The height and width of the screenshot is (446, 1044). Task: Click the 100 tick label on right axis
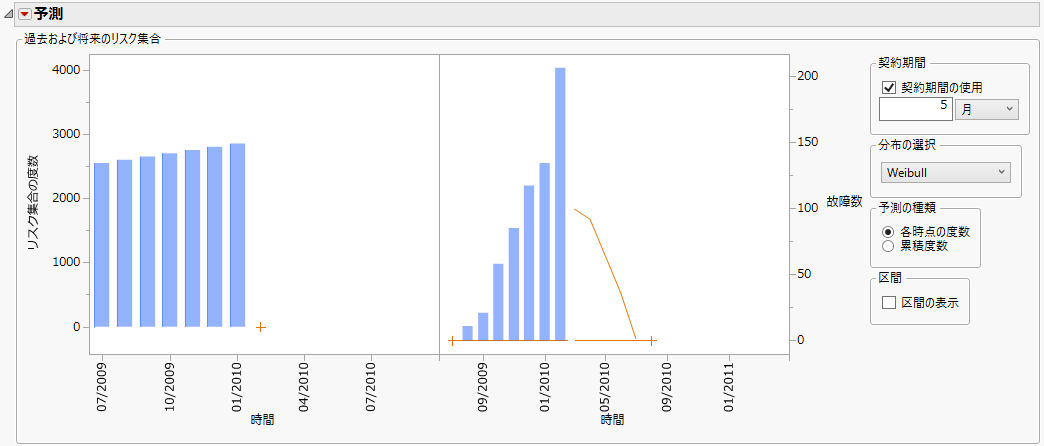coord(808,208)
